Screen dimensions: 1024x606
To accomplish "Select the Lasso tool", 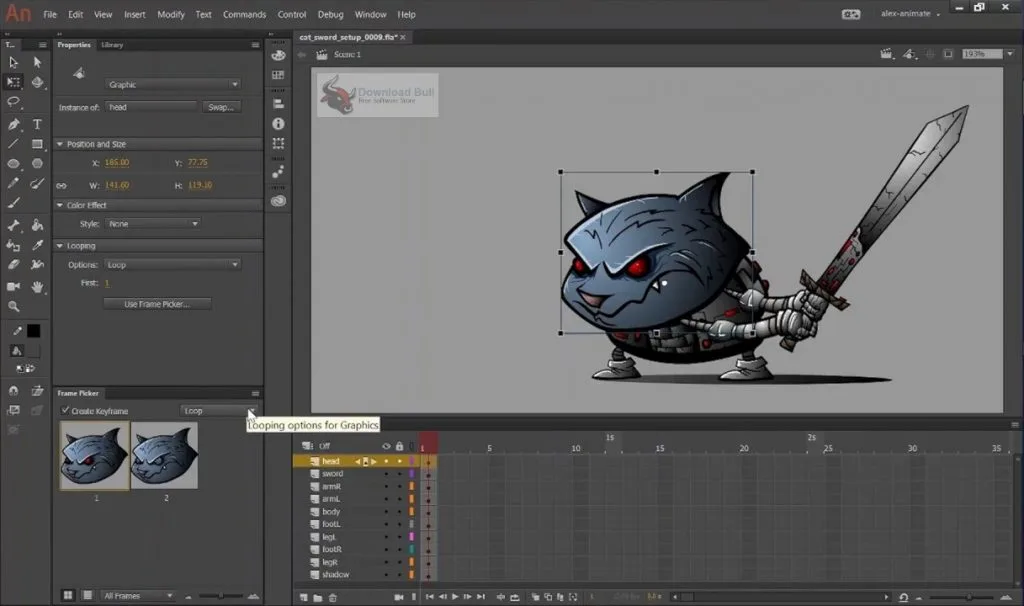I will 14,102.
